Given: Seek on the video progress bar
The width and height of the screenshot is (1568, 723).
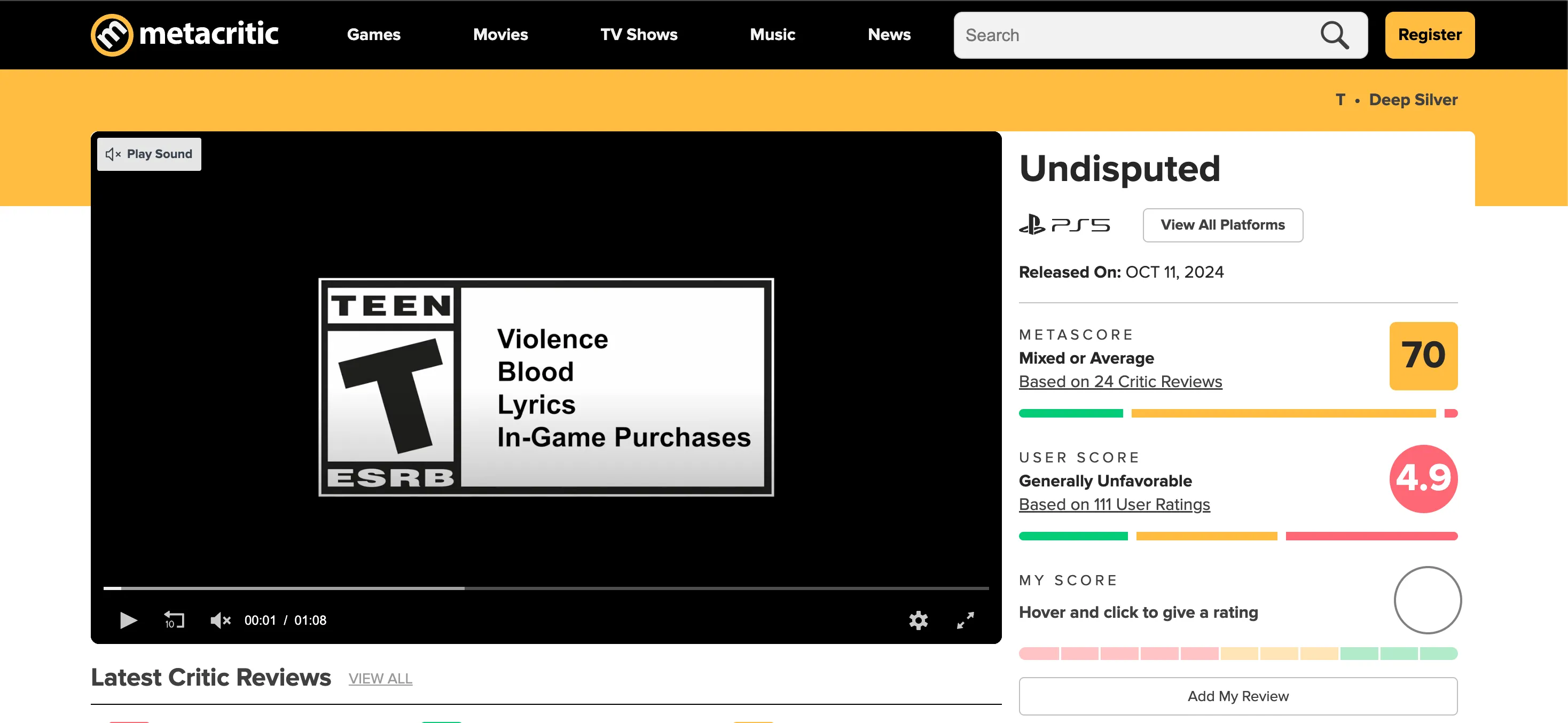Looking at the screenshot, I should [x=545, y=588].
